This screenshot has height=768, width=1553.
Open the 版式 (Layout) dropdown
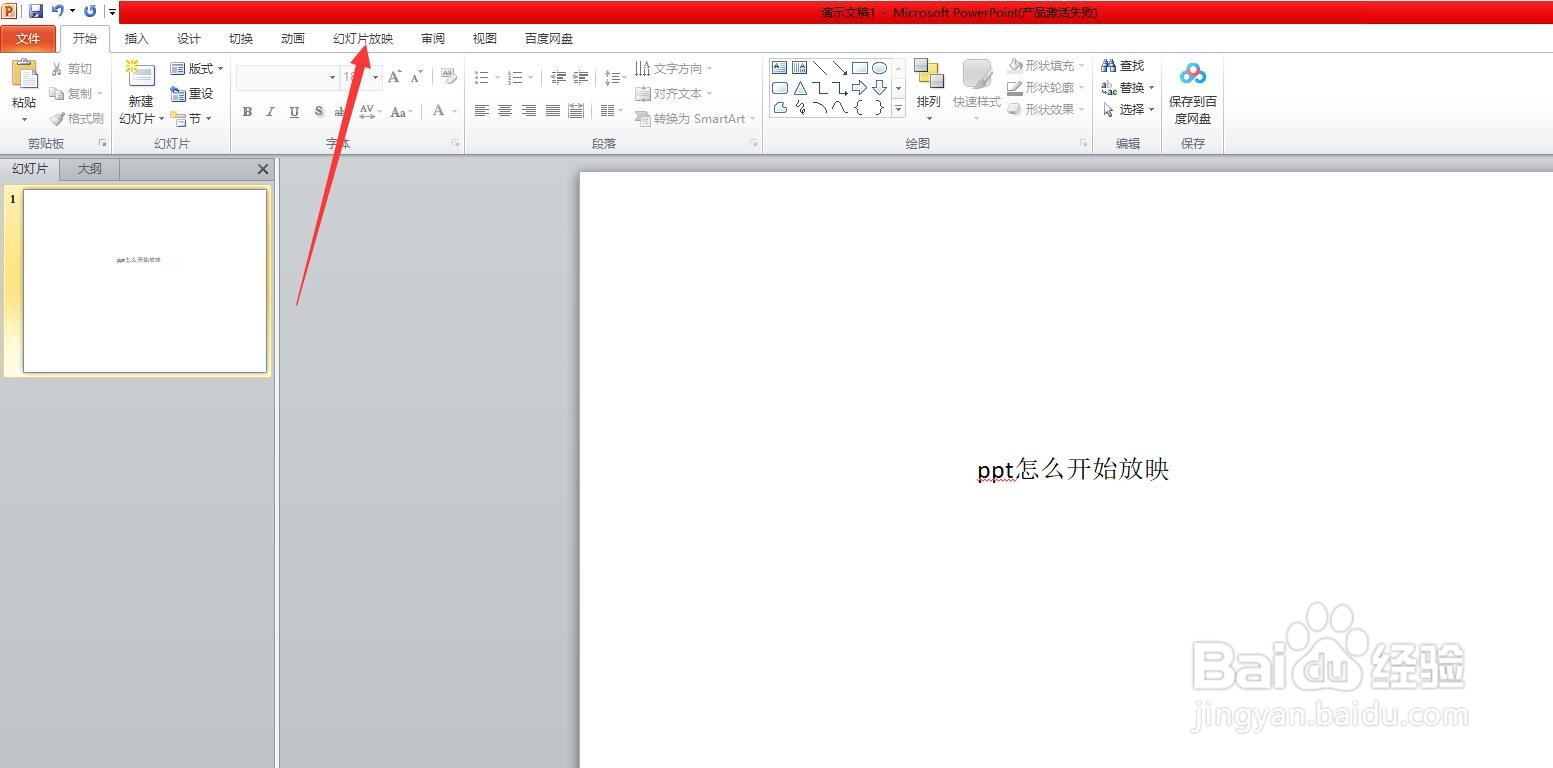[x=197, y=69]
